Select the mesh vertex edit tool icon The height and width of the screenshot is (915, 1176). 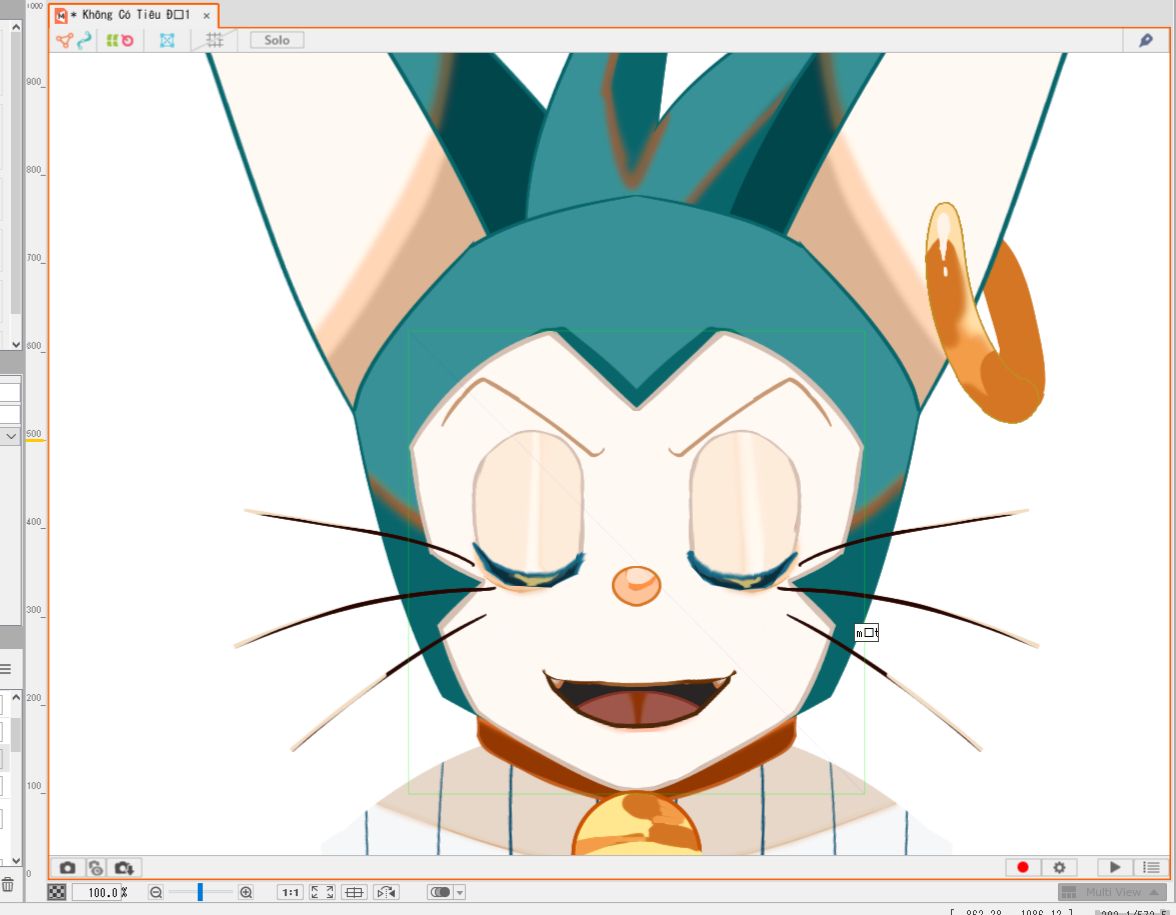point(64,40)
